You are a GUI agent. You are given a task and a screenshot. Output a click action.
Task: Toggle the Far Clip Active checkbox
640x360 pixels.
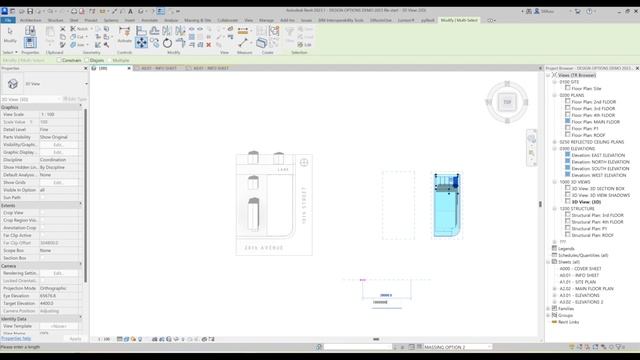pyautogui.click(x=42, y=236)
